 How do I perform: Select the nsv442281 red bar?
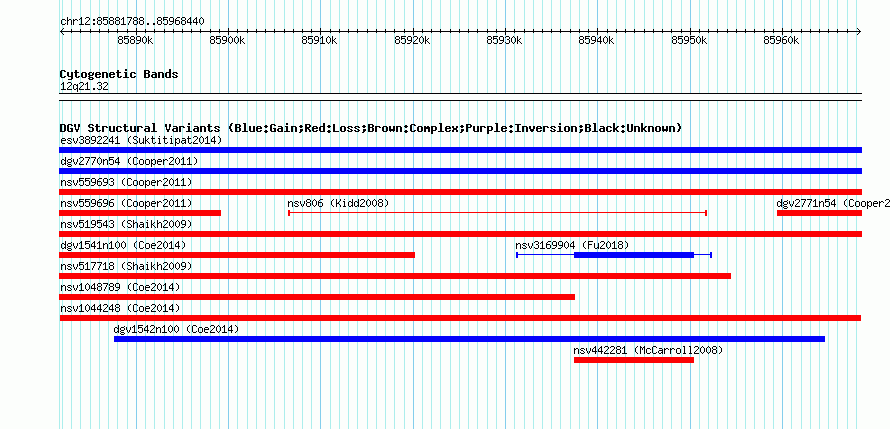point(633,360)
